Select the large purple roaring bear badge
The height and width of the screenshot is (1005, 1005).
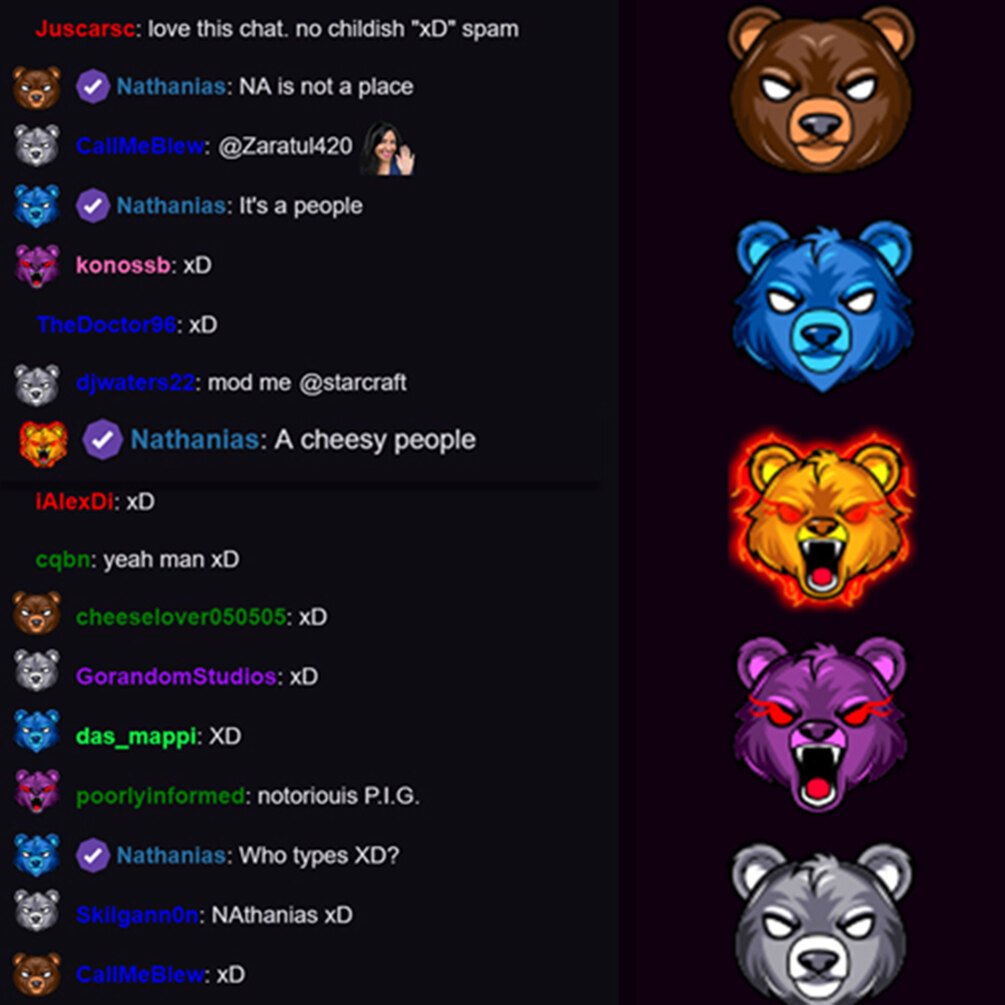820,724
